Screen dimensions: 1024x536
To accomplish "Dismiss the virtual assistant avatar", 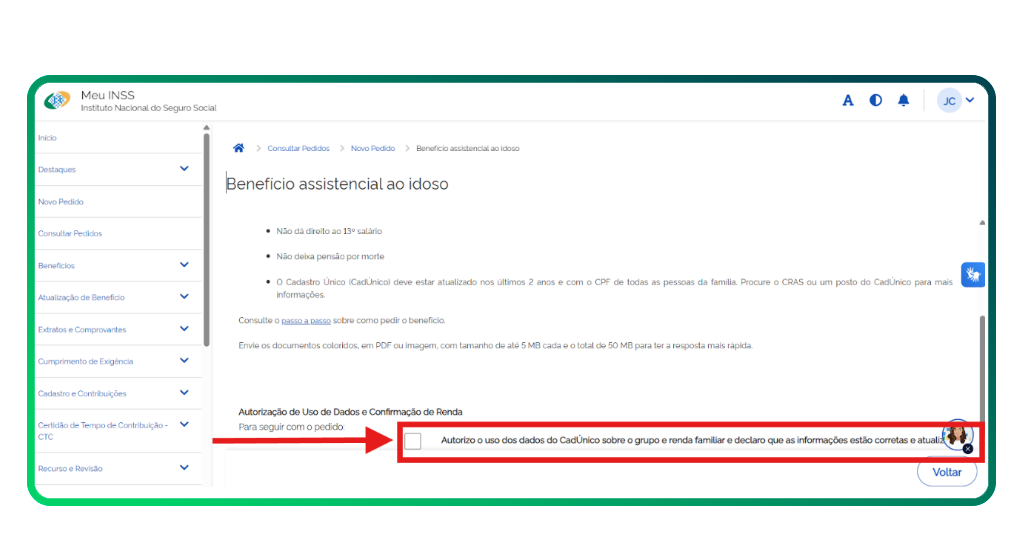I will [968, 449].
